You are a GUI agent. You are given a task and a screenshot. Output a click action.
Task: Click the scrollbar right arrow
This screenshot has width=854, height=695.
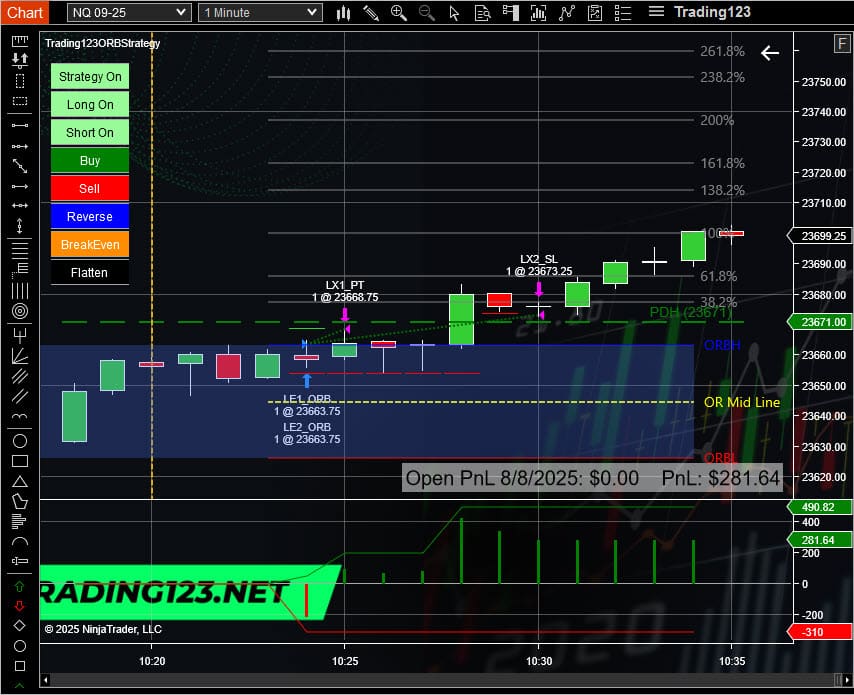(x=847, y=680)
